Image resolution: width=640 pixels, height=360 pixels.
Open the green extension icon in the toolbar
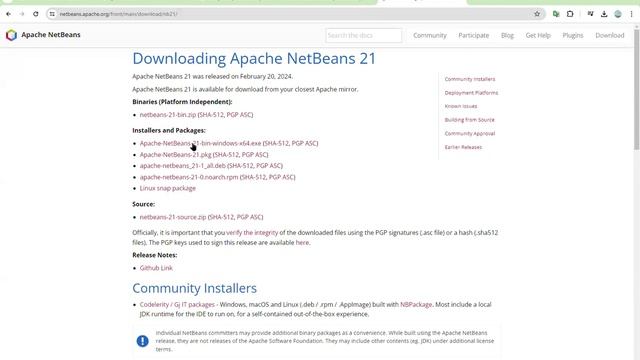coord(556,14)
